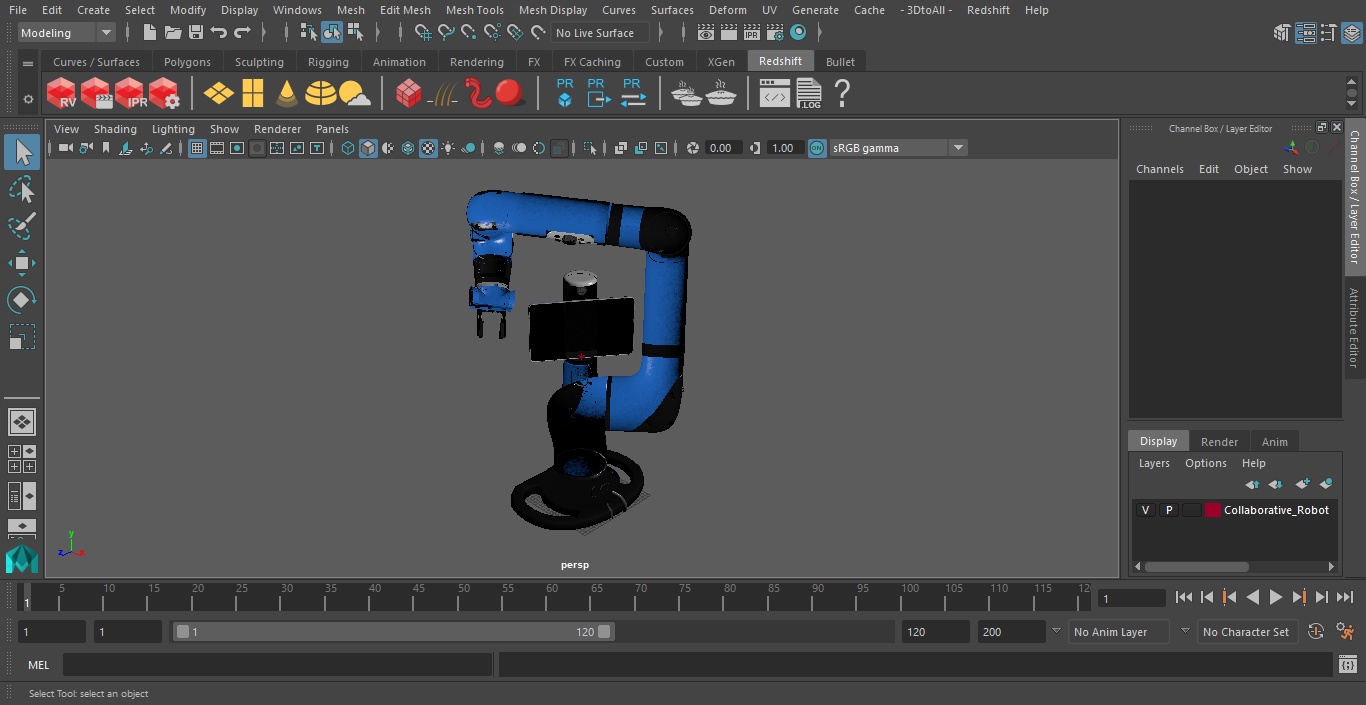Click the time range slider bar
Image resolution: width=1366 pixels, height=705 pixels.
pos(394,632)
